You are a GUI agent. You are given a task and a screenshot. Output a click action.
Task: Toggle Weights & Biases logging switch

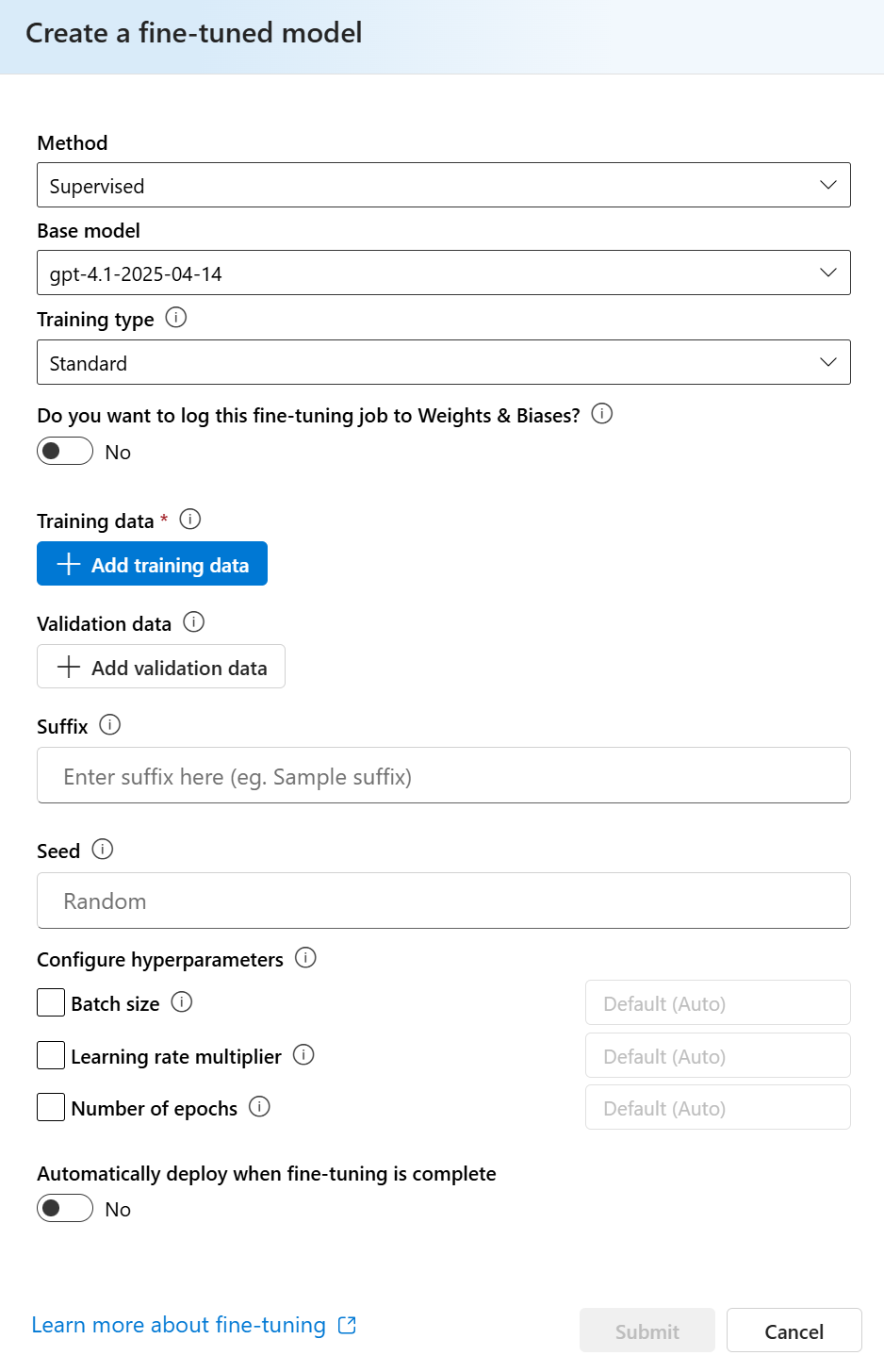(x=65, y=452)
